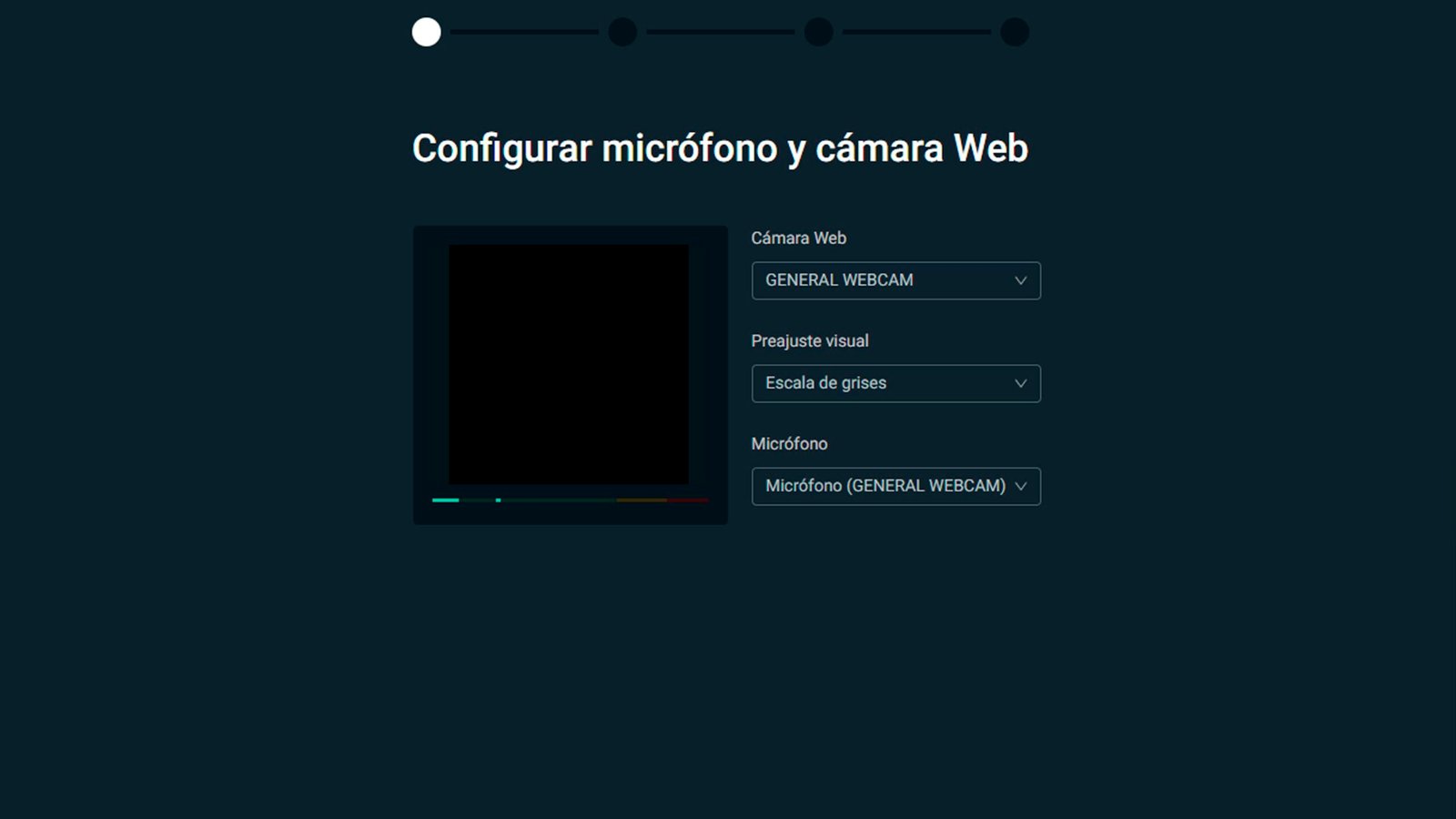
Task: Click the Preajuste visual field label
Action: coord(809,341)
